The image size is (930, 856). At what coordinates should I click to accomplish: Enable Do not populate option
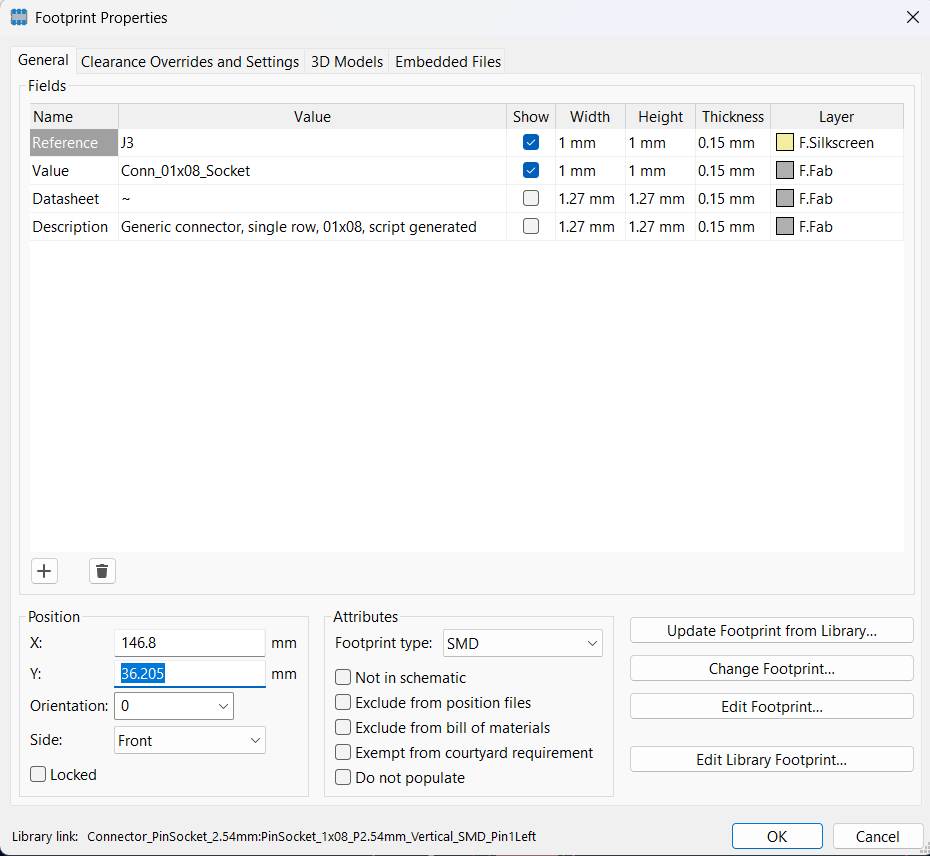point(343,777)
